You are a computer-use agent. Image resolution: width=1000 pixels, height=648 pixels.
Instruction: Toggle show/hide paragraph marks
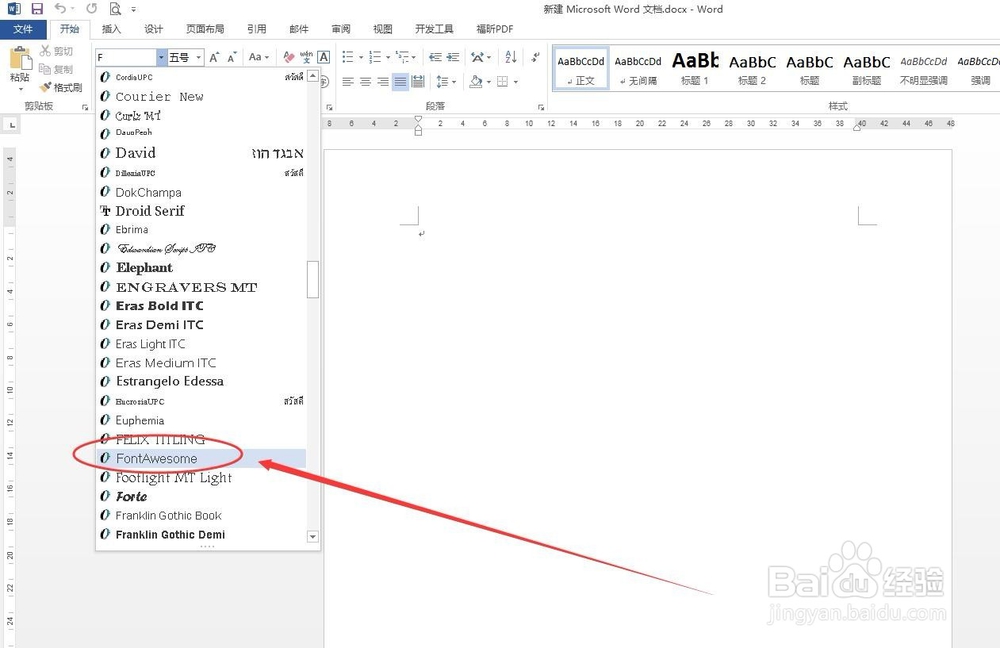pos(534,57)
